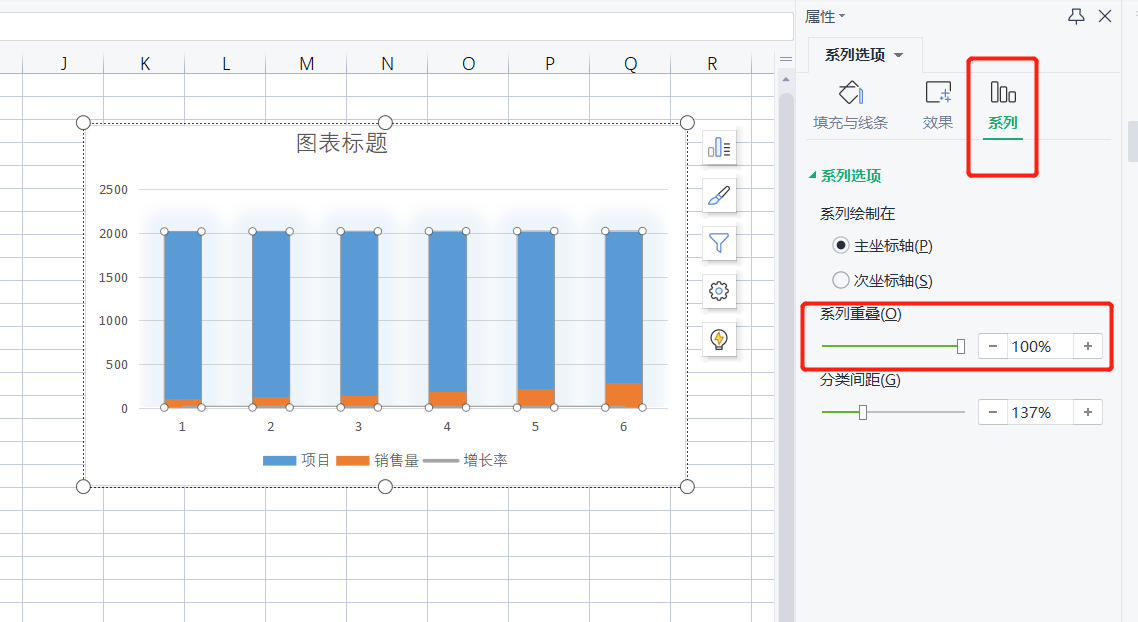Select column M header
Viewport: 1138px width, 622px height.
pos(307,64)
